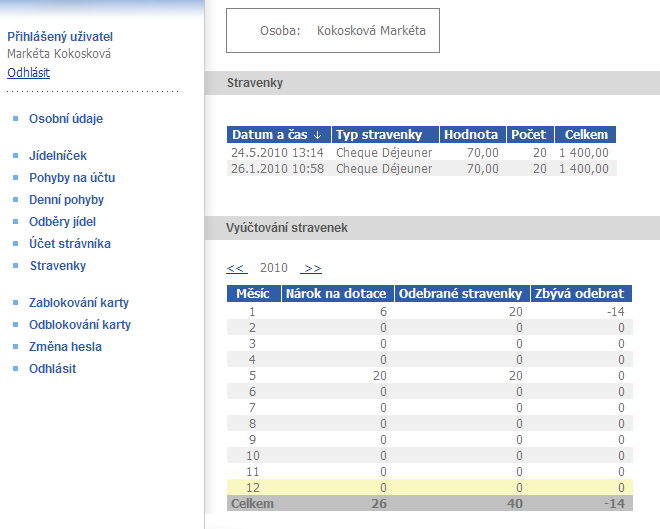This screenshot has height=529, width=660.
Task: Click the -14 value in month 1 row
Action: (615, 312)
